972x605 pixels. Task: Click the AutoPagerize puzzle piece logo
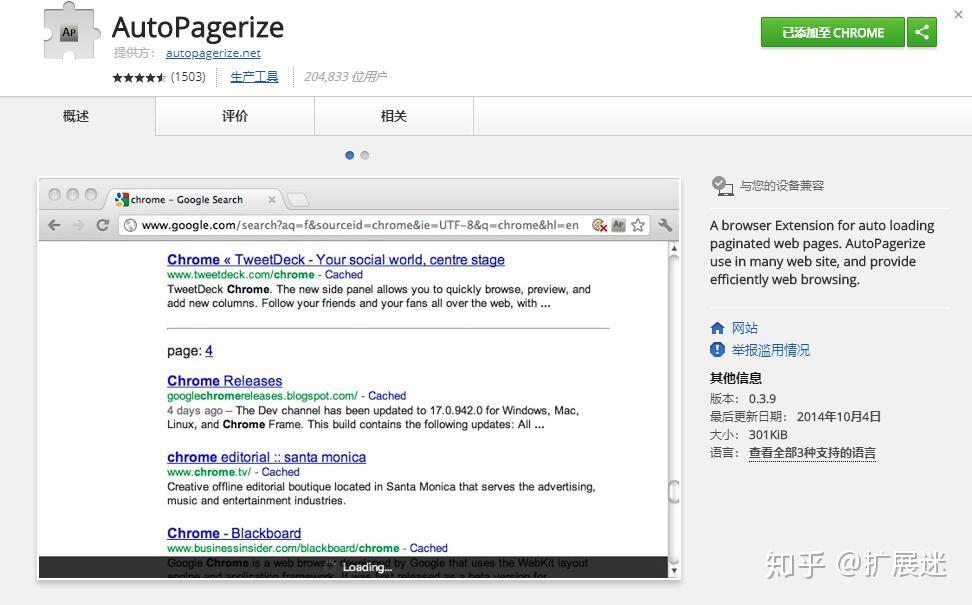click(x=70, y=32)
